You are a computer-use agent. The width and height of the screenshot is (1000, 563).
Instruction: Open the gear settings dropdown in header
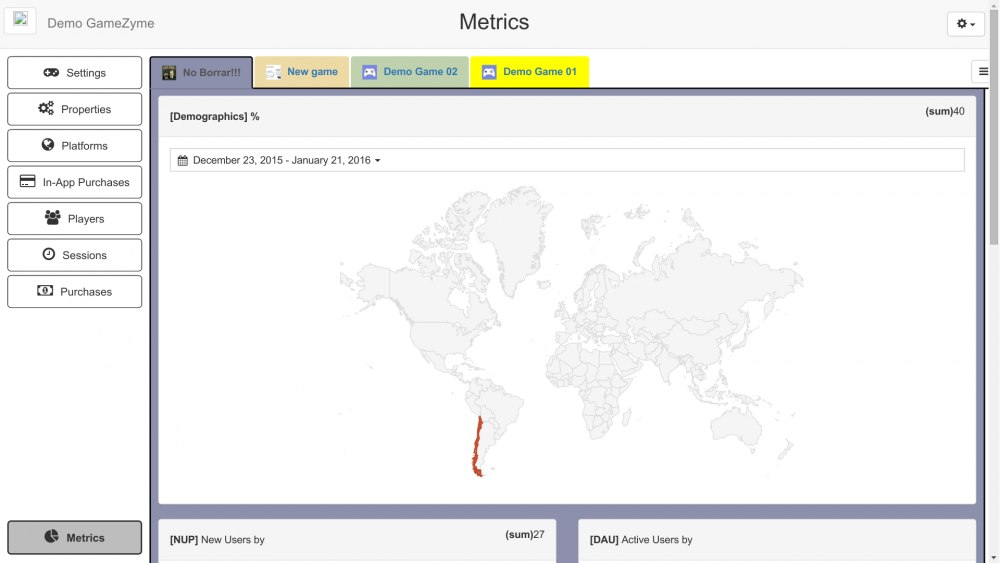(x=965, y=24)
